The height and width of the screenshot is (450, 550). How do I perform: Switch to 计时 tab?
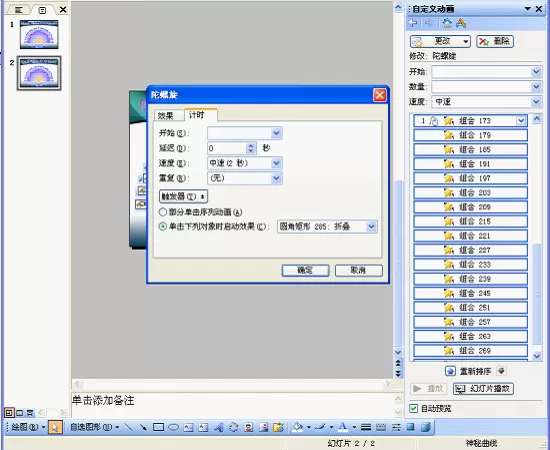(x=197, y=115)
